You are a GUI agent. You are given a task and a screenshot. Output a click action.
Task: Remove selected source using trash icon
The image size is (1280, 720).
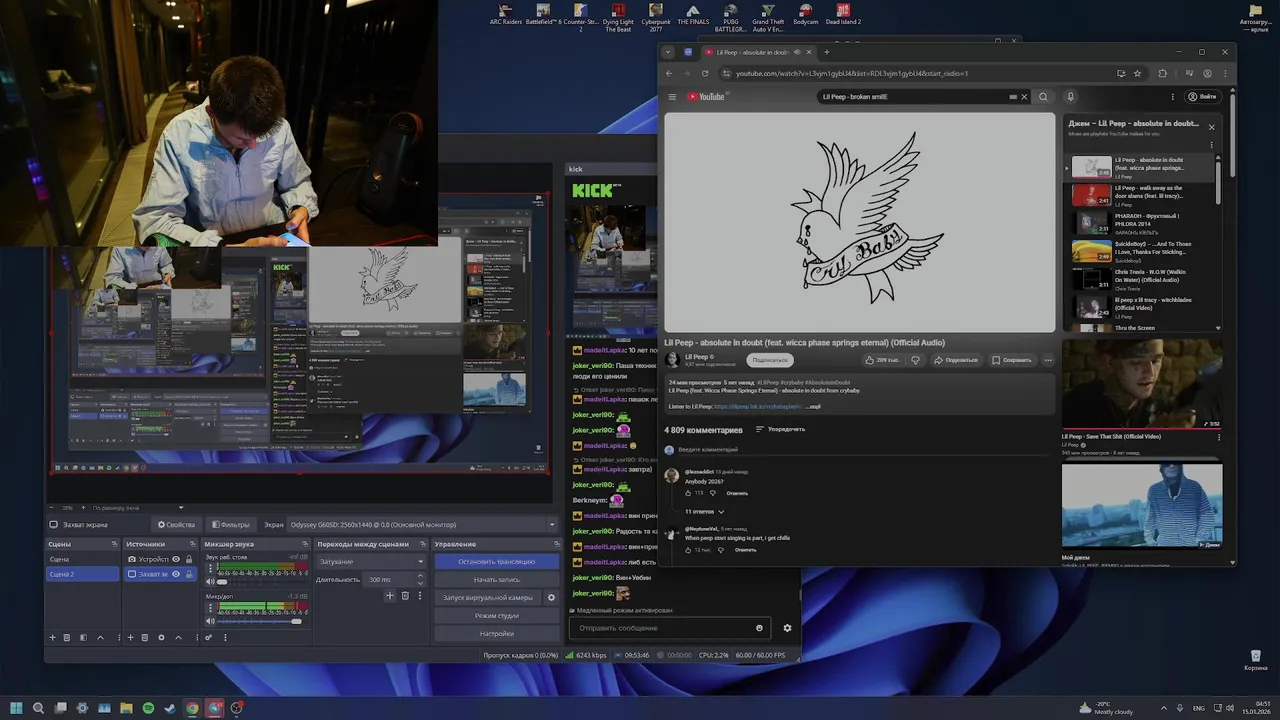(x=145, y=637)
